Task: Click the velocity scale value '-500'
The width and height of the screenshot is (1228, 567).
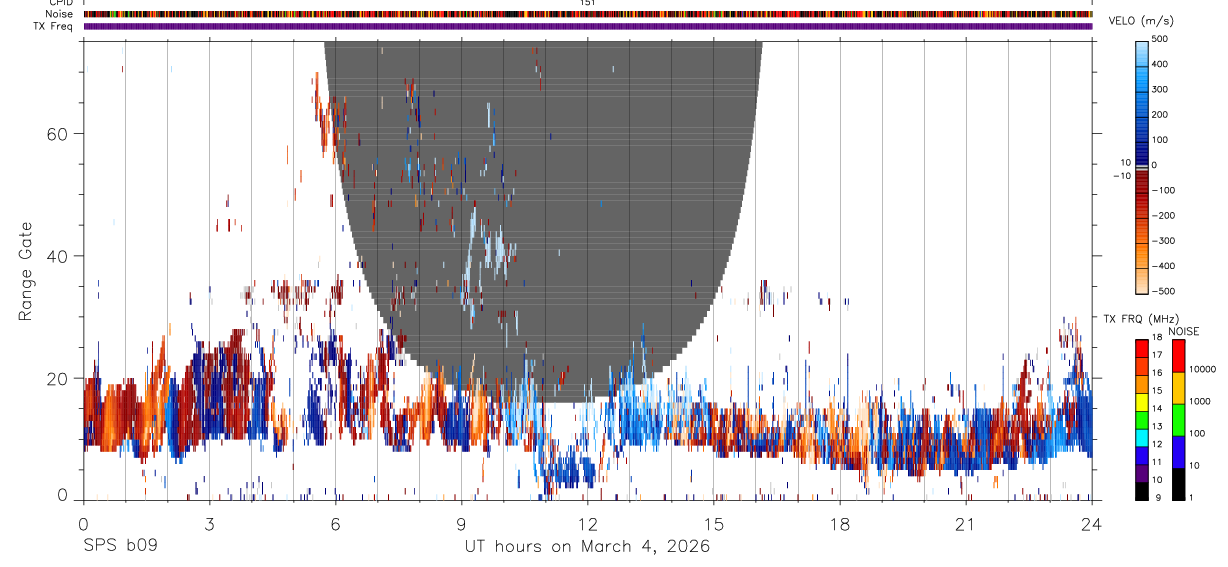Action: point(1163,291)
